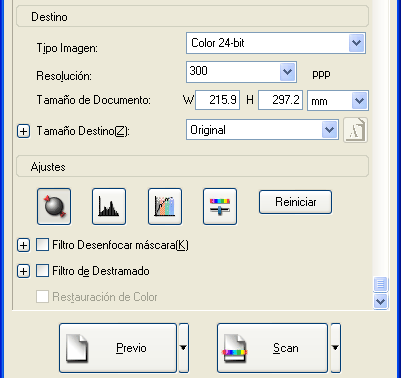Click the Previo button

tap(118, 348)
